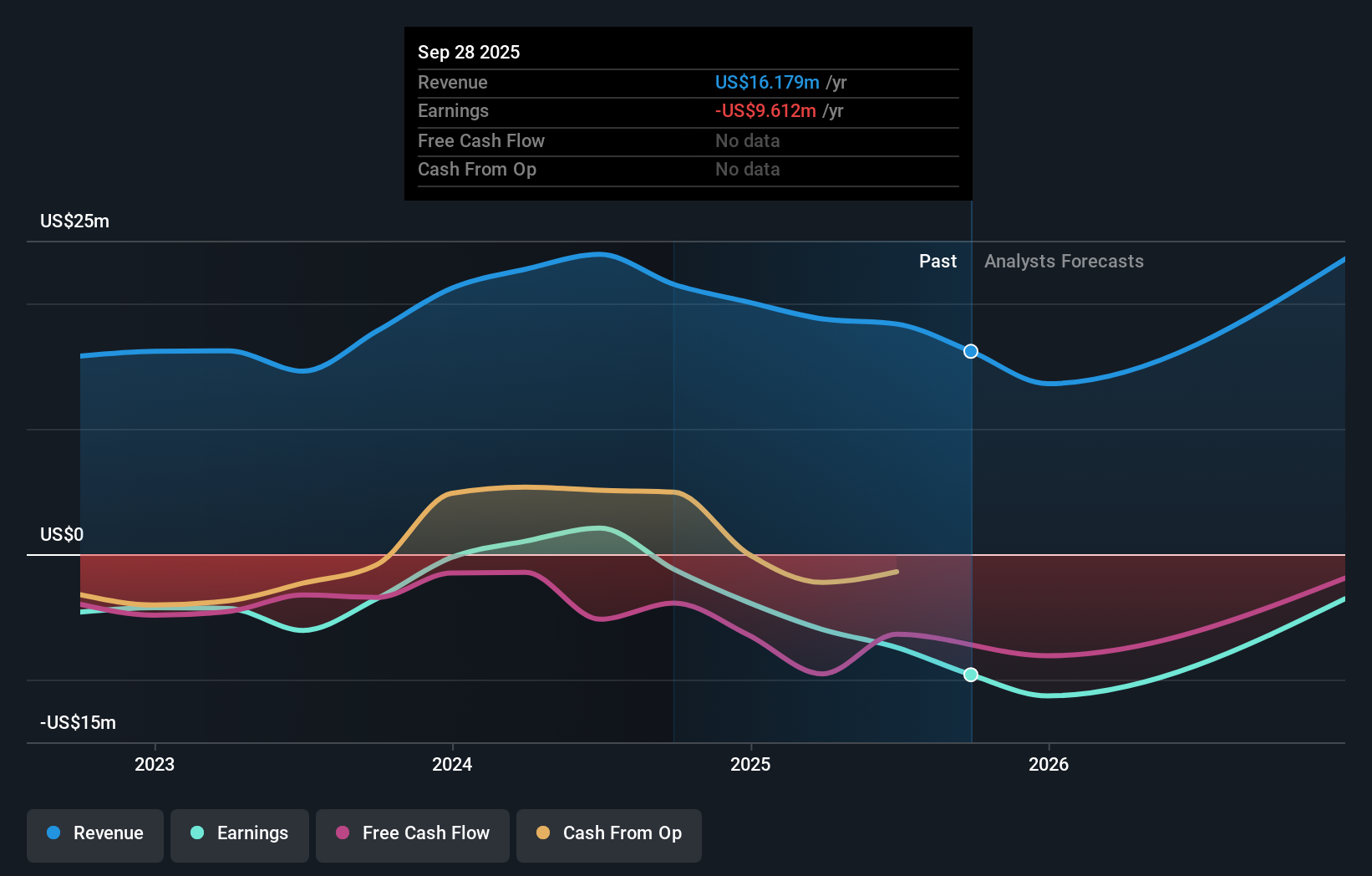Select the Earnings data point marker on chart
Screen dimensions: 1372x876
(970, 675)
